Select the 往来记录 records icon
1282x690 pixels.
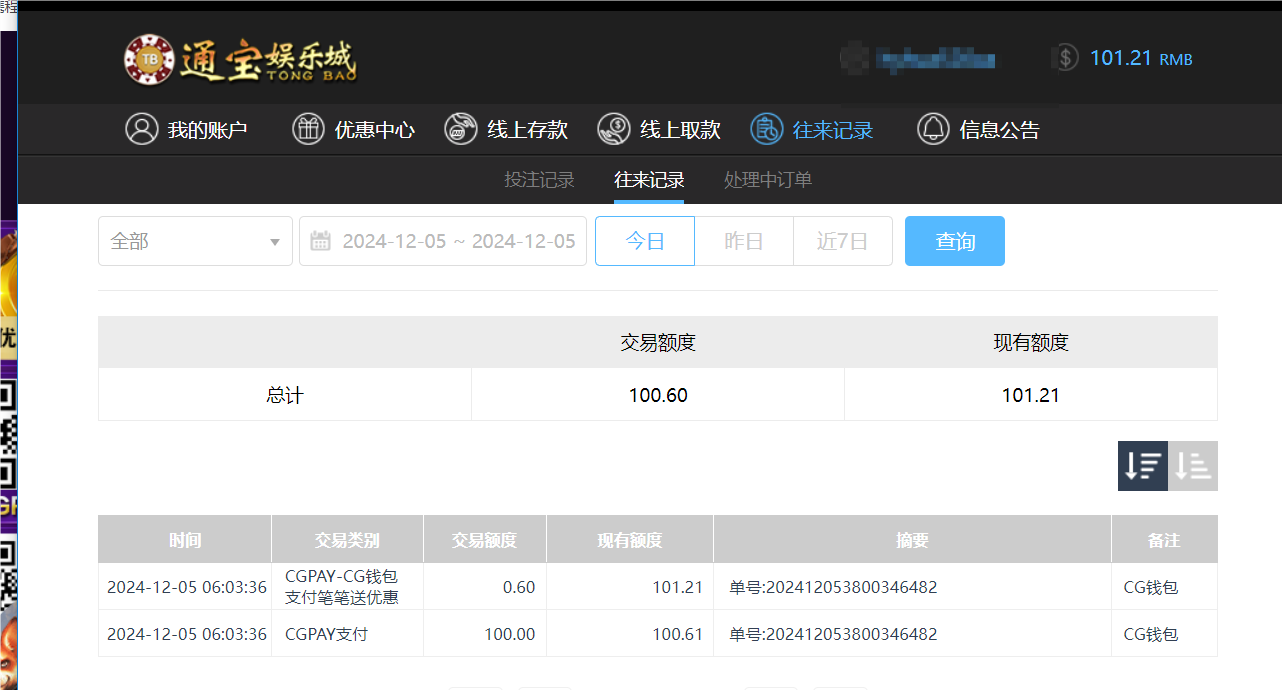(765, 129)
